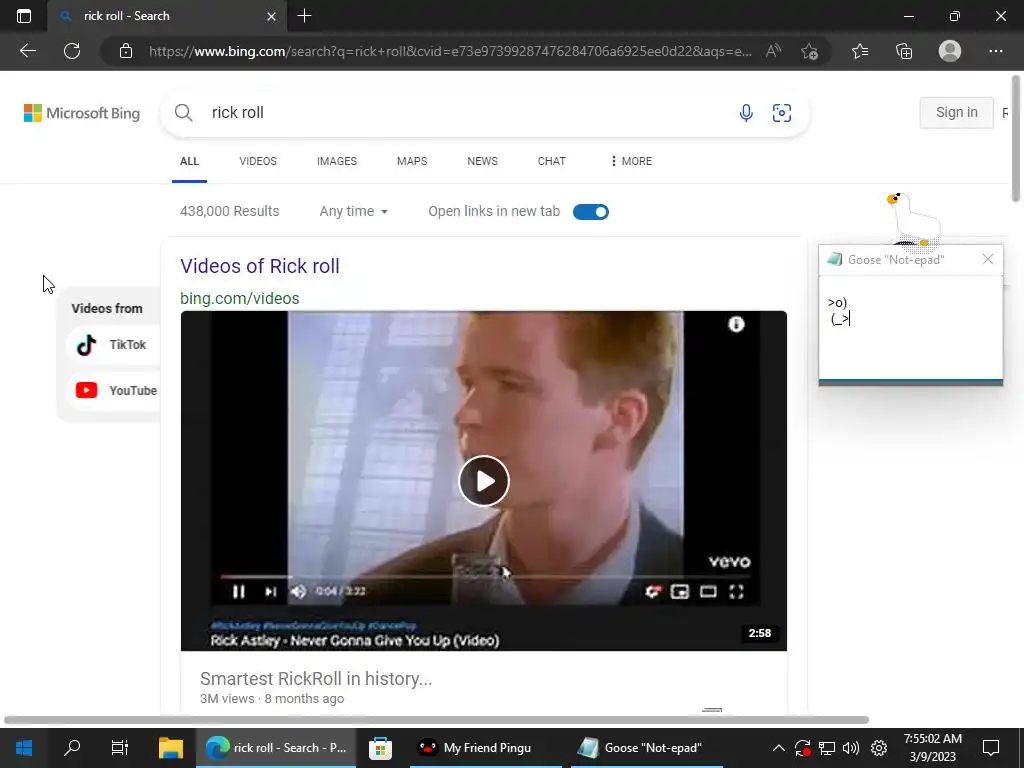Open visual search camera icon
Image resolution: width=1024 pixels, height=768 pixels.
[782, 113]
